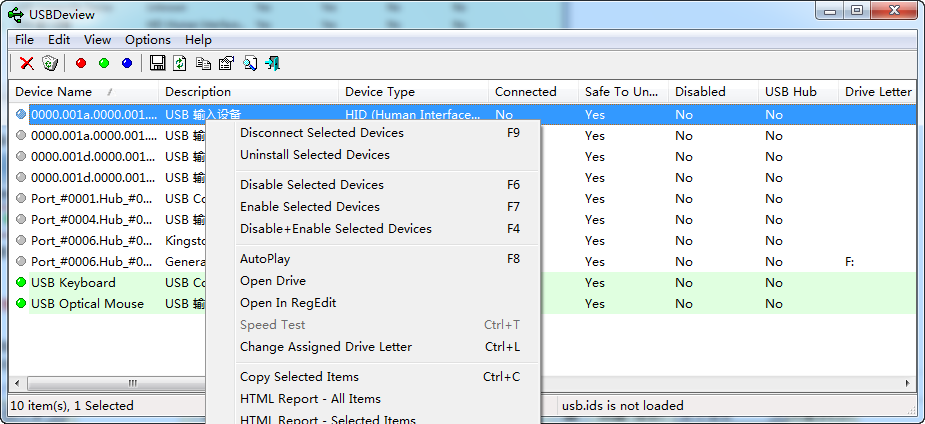The height and width of the screenshot is (424, 925).
Task: Open the properties toolbar icon
Action: pyautogui.click(x=226, y=64)
